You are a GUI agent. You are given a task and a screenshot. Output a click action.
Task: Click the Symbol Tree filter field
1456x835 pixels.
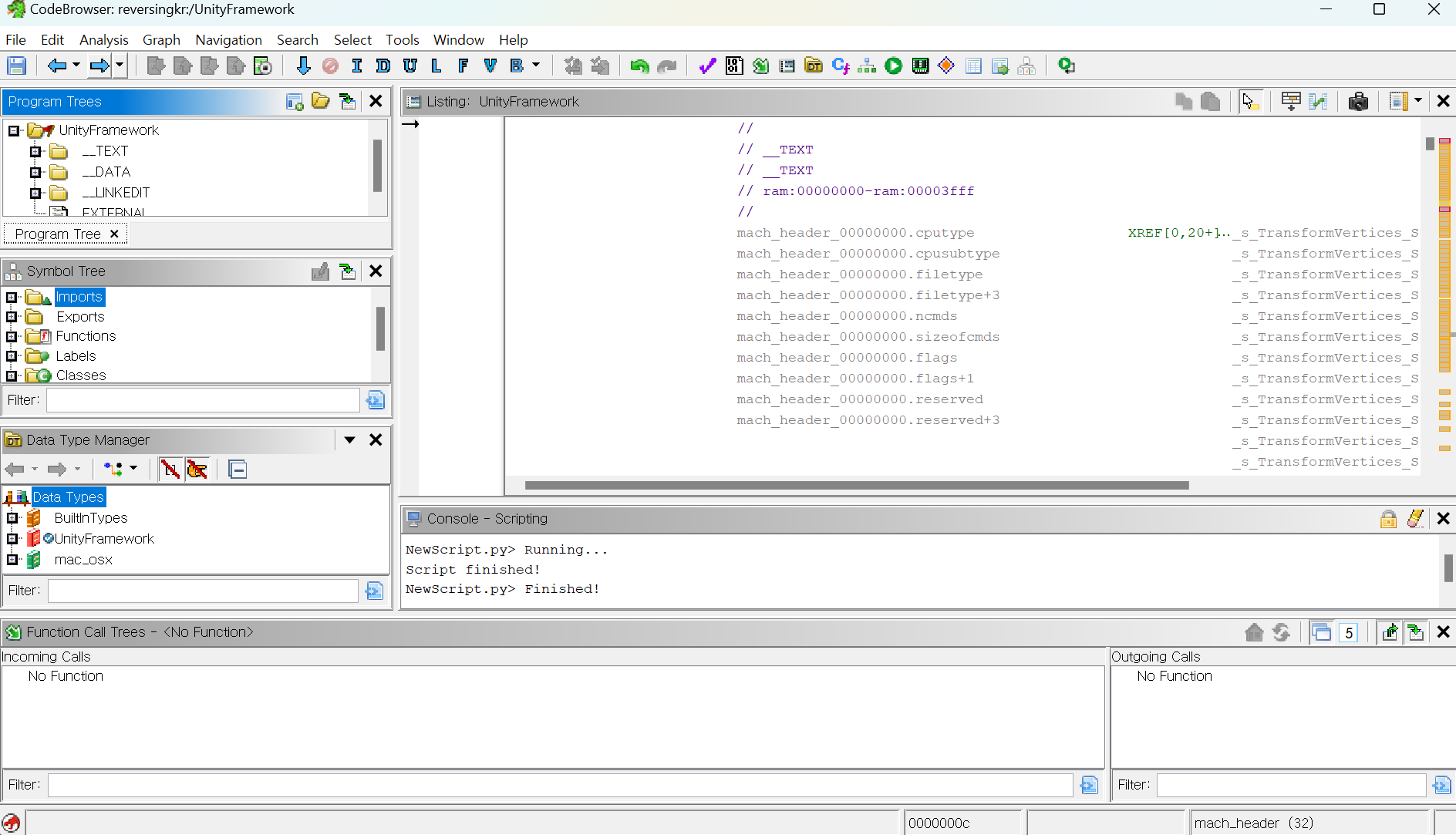coord(203,400)
